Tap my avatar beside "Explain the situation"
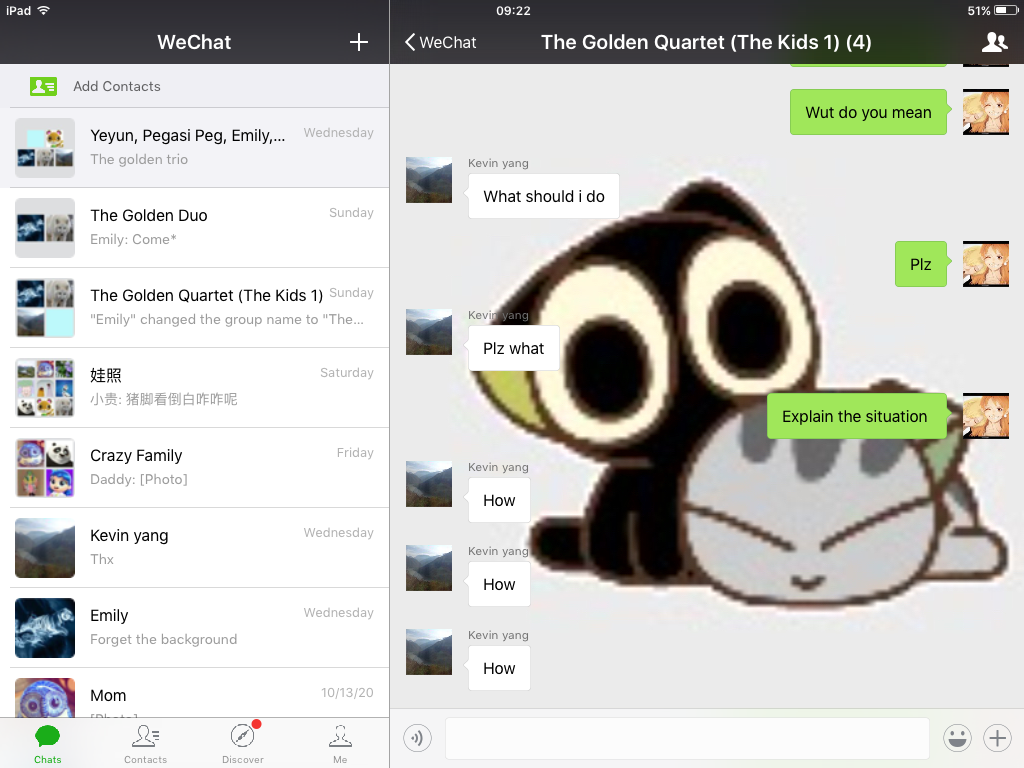This screenshot has height=768, width=1024. (x=986, y=416)
